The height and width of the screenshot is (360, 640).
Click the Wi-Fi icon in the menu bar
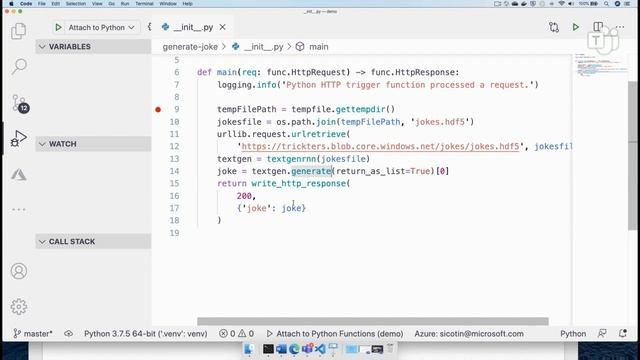[x=562, y=4]
